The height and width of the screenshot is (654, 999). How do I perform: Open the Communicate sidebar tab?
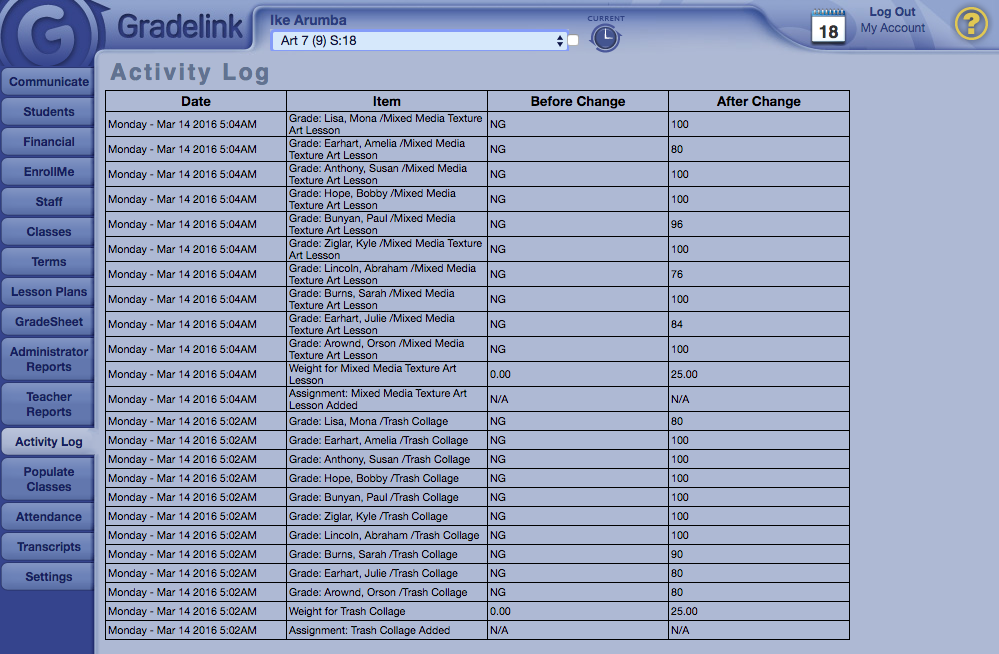(49, 82)
